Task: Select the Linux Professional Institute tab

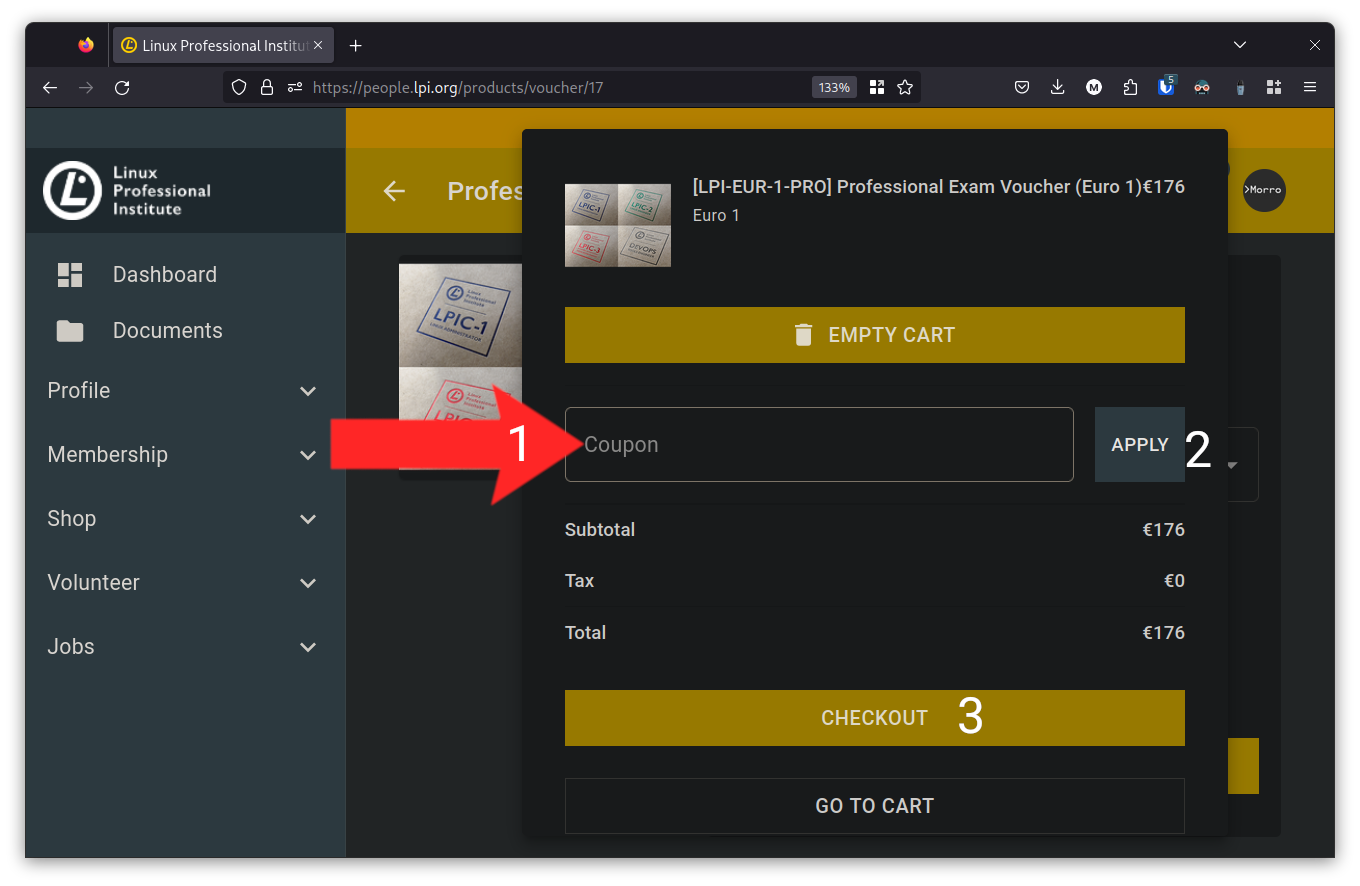Action: click(223, 46)
